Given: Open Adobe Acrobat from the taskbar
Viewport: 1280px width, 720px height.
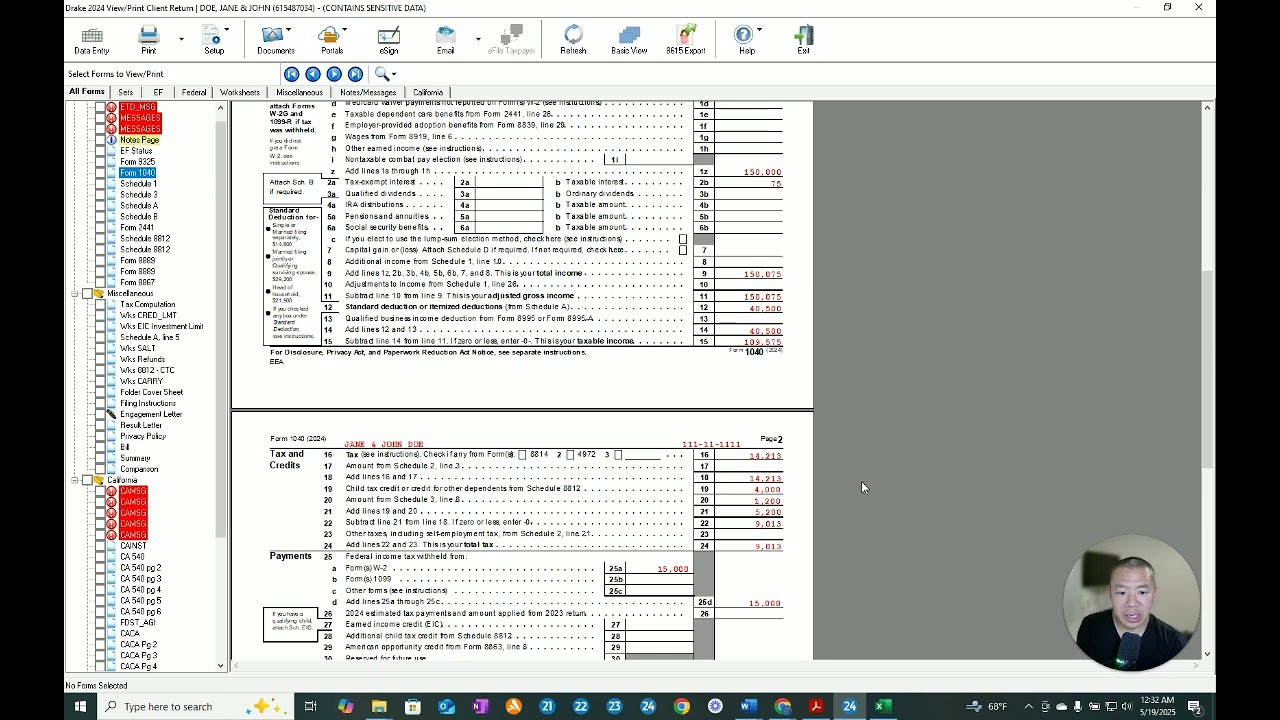Looking at the screenshot, I should (x=816, y=706).
